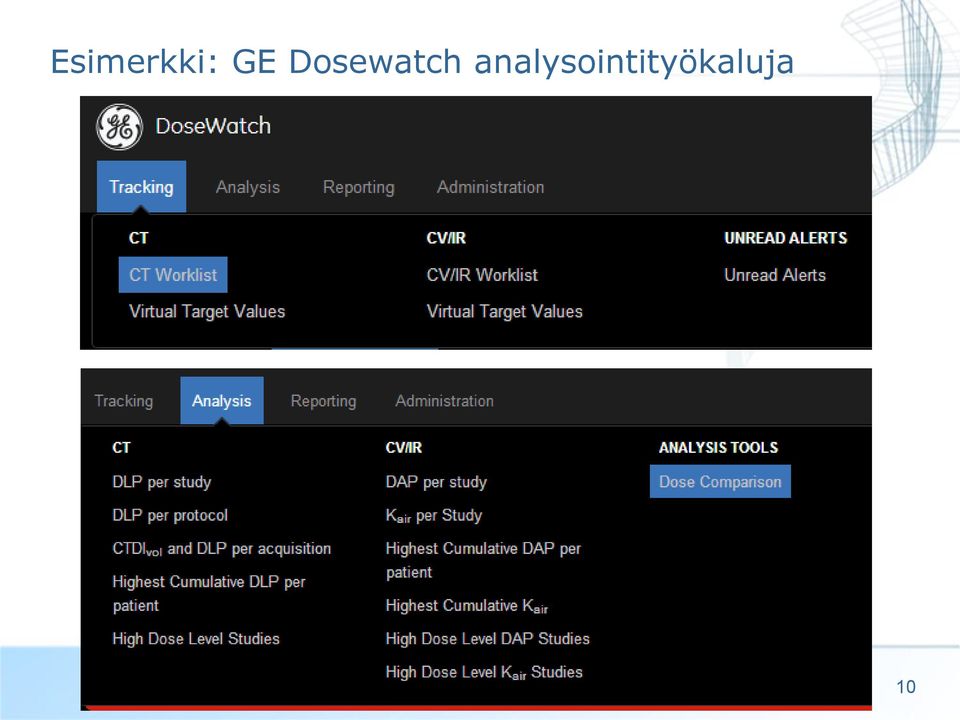
Task: Open DAP per study analysis
Action: coord(436,482)
